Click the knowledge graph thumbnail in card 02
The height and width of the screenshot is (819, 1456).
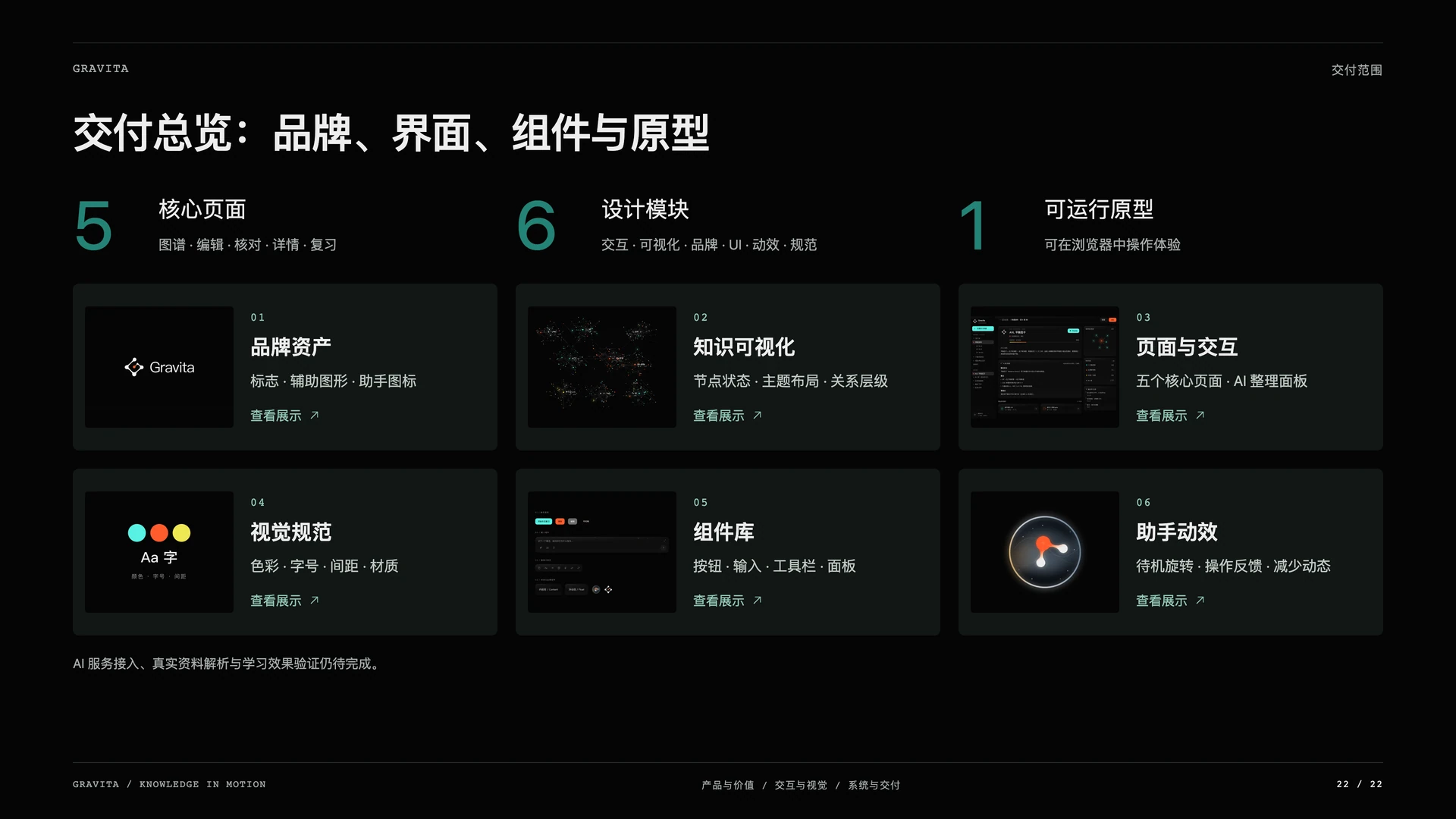(602, 367)
